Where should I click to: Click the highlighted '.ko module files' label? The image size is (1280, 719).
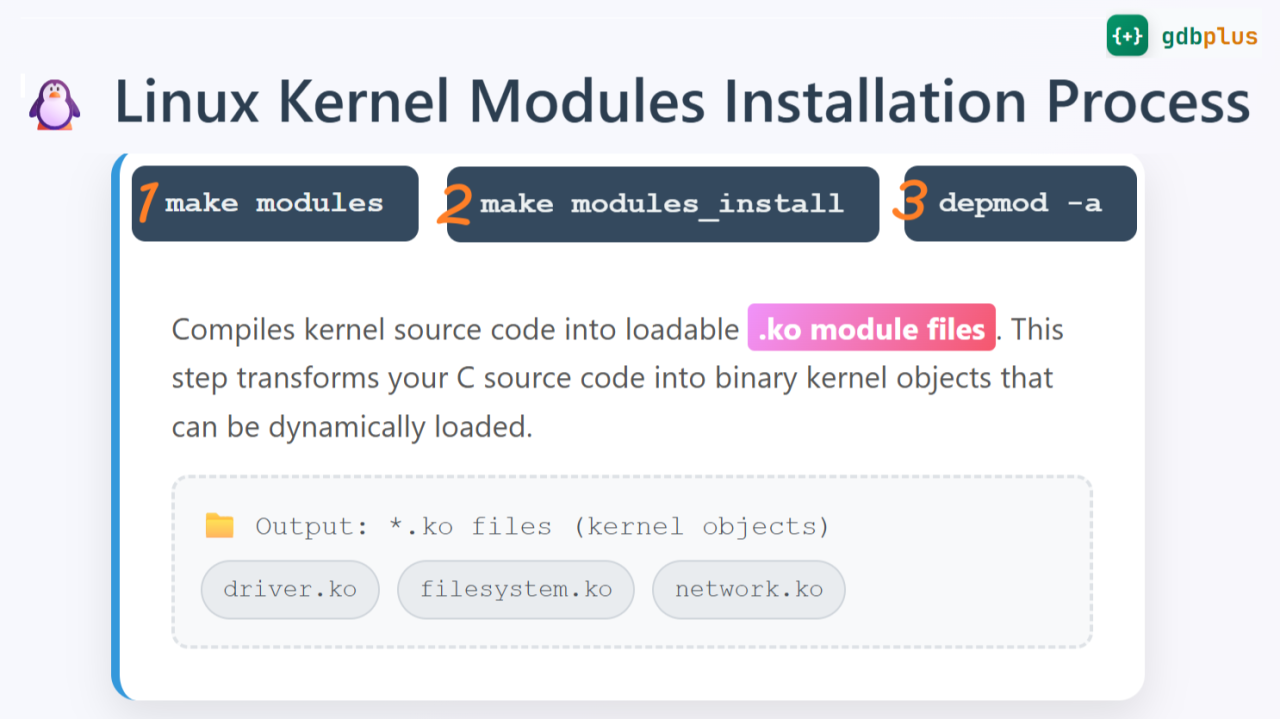[x=871, y=328]
